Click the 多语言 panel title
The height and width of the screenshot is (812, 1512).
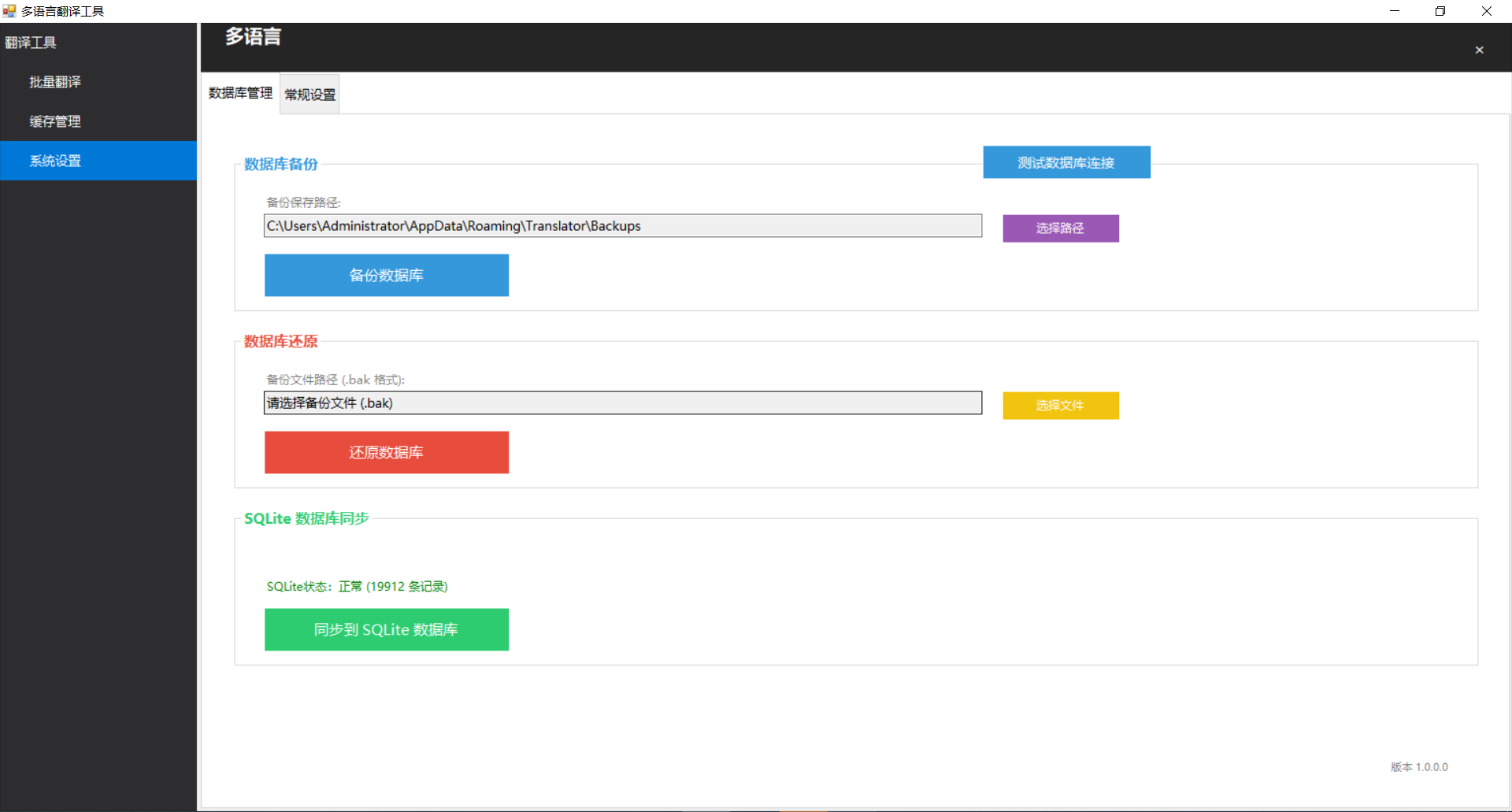(x=254, y=36)
